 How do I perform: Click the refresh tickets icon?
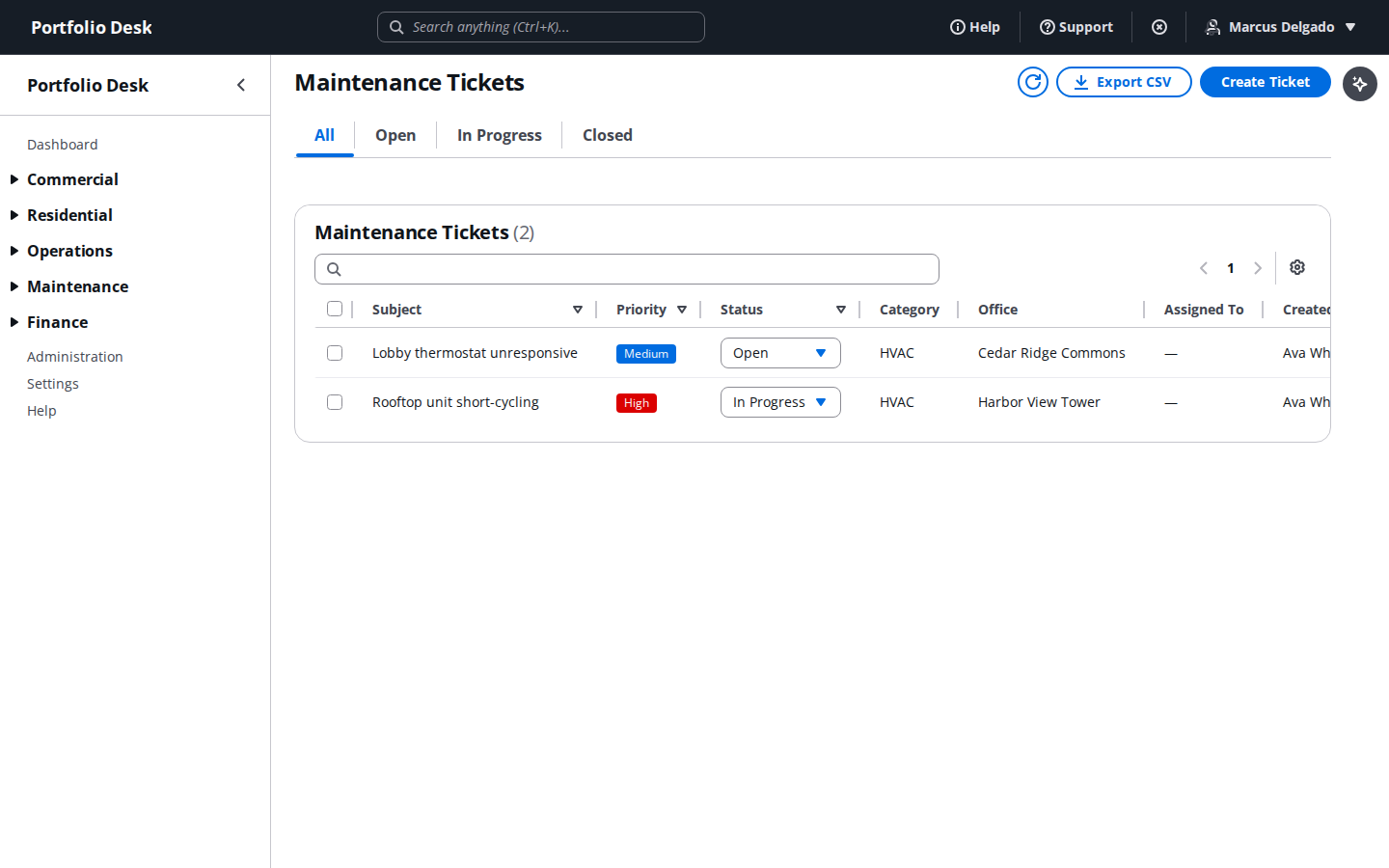pos(1033,82)
